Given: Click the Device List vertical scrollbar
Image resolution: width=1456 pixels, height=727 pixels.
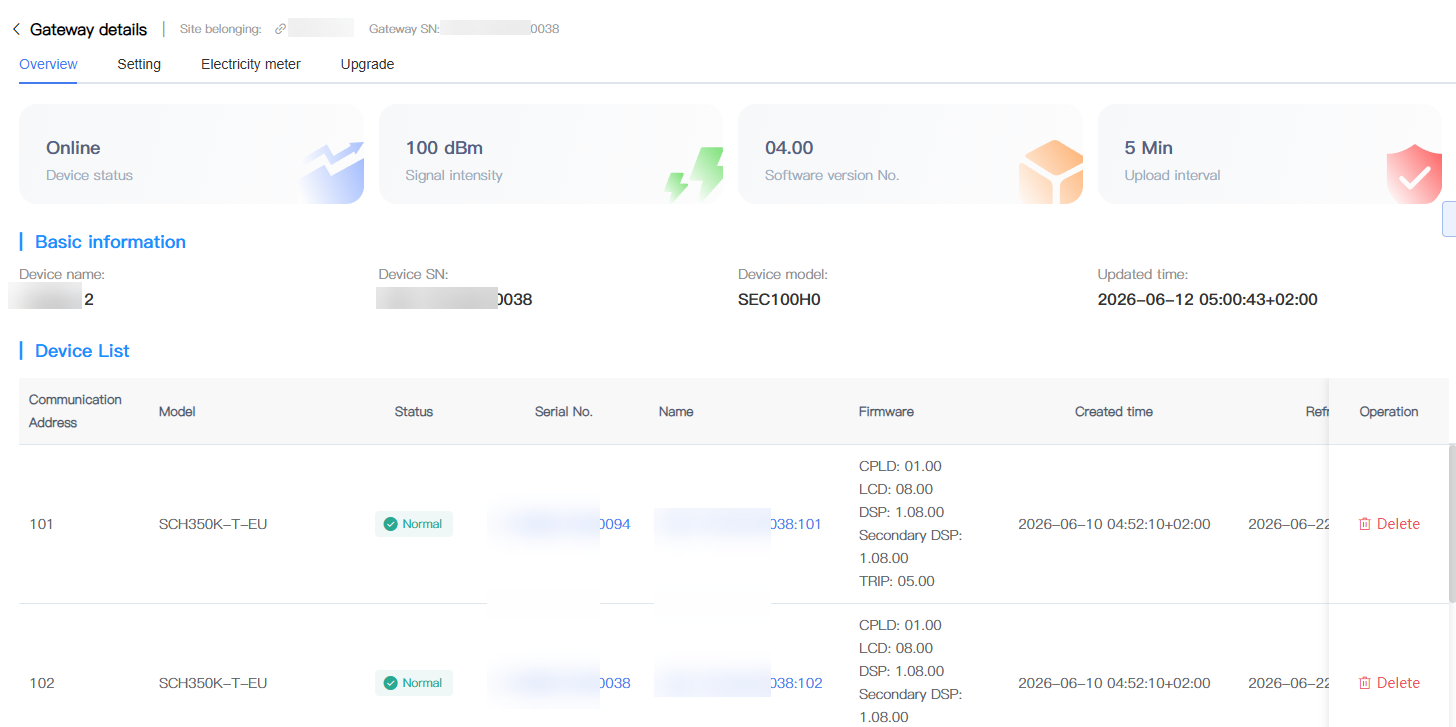Looking at the screenshot, I should (1452, 523).
